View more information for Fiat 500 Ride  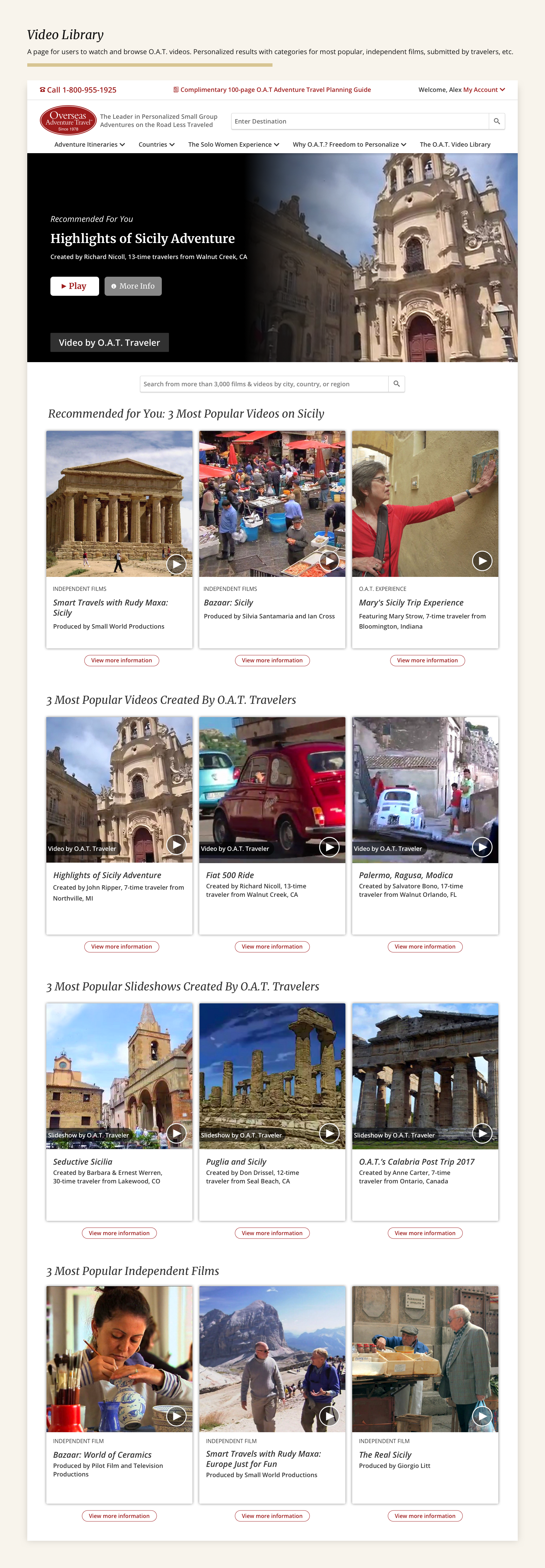272,947
